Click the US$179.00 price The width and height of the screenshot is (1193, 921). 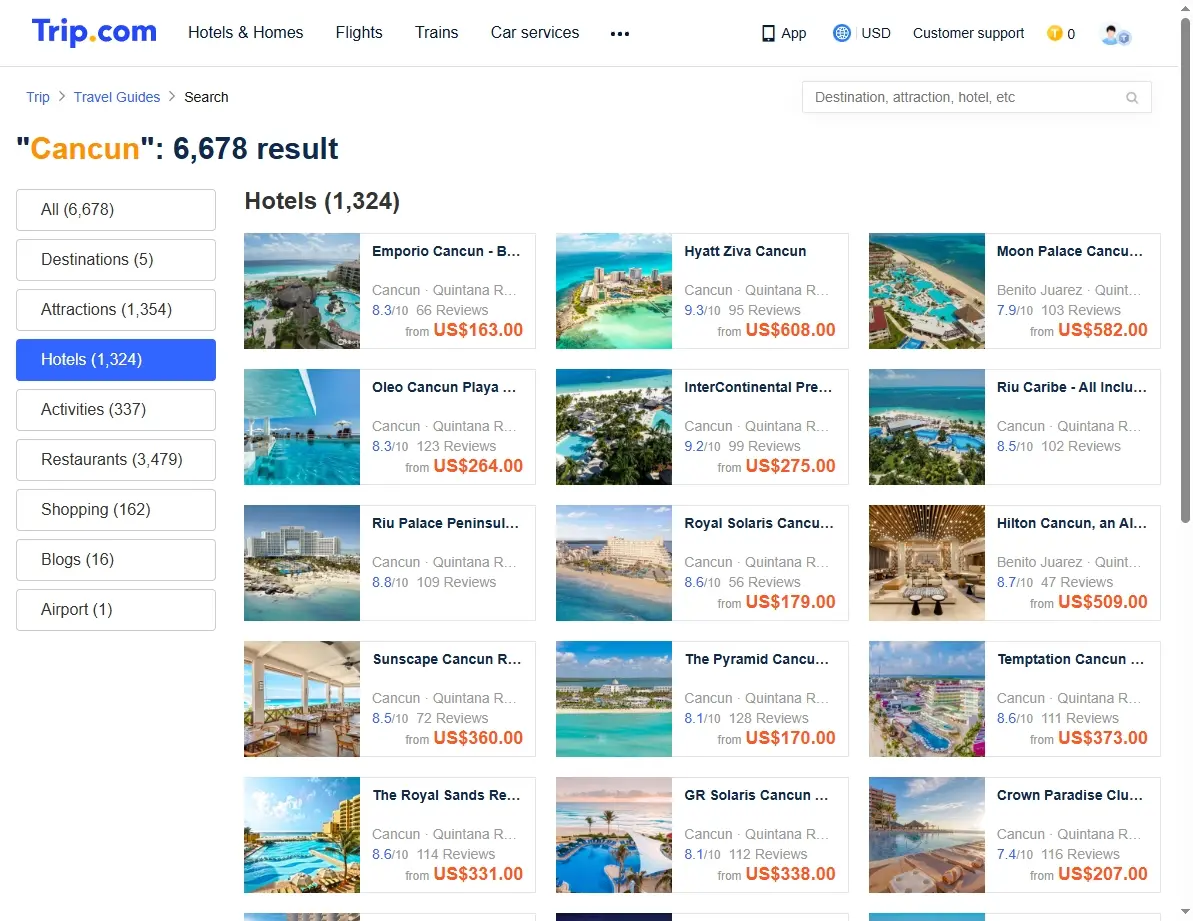click(791, 602)
